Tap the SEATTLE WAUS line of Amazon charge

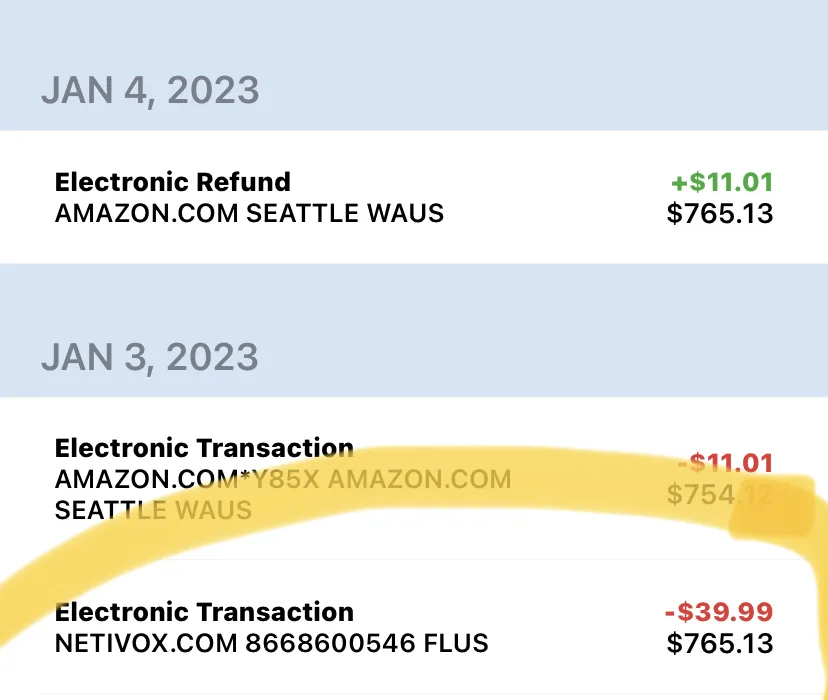click(153, 510)
